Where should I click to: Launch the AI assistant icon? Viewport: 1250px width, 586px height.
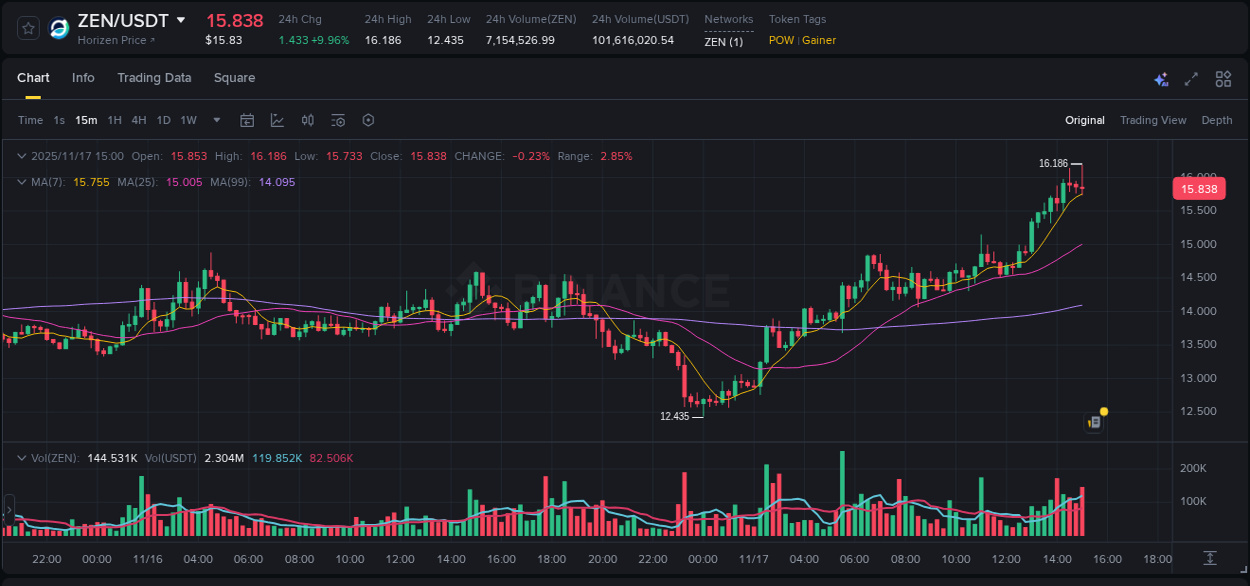pos(1161,78)
